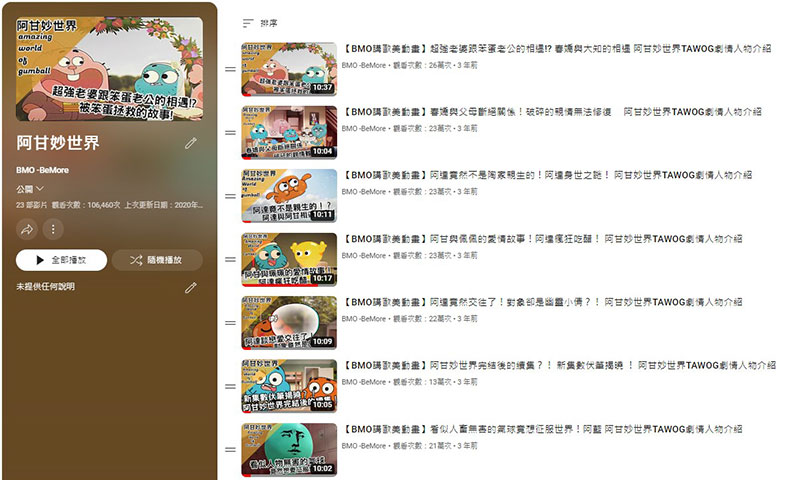Click the pencil icon beside the playlist title
The image size is (800, 480).
tap(191, 143)
